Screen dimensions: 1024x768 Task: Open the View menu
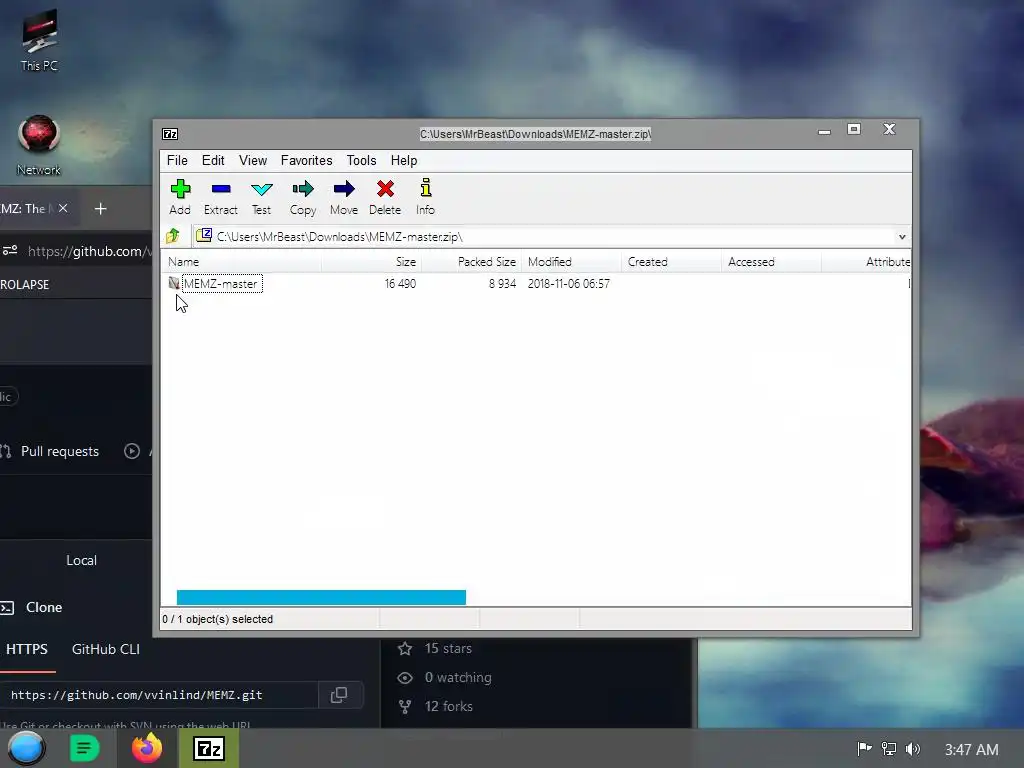click(253, 161)
